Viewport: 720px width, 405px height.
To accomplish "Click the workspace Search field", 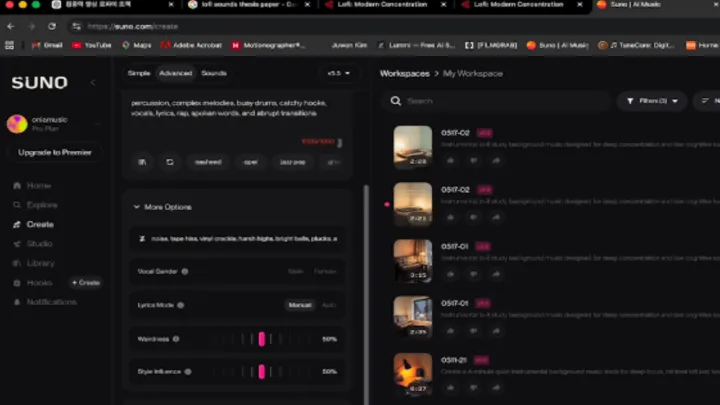I will point(496,101).
